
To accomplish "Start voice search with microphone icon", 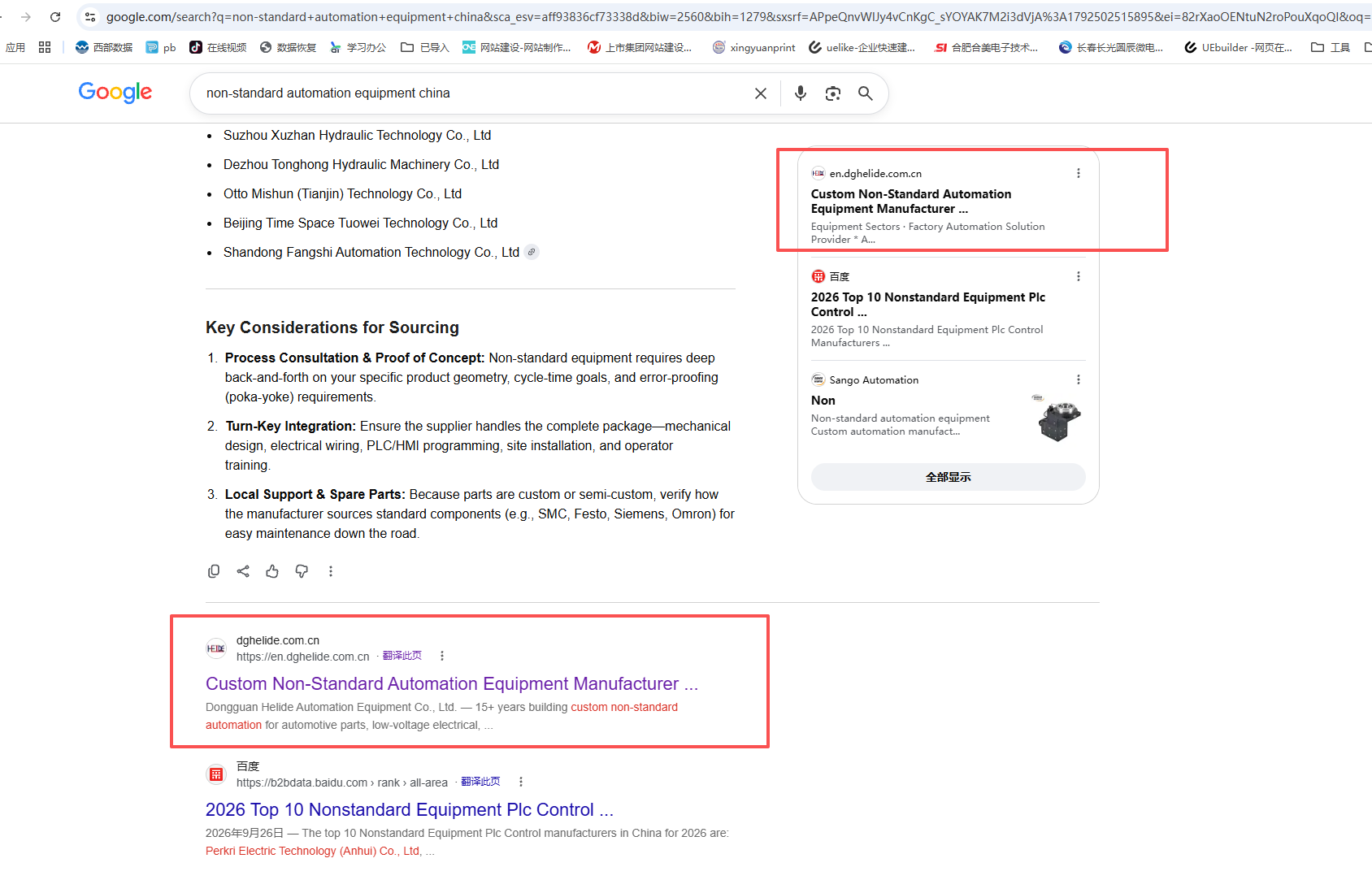I will pyautogui.click(x=801, y=93).
